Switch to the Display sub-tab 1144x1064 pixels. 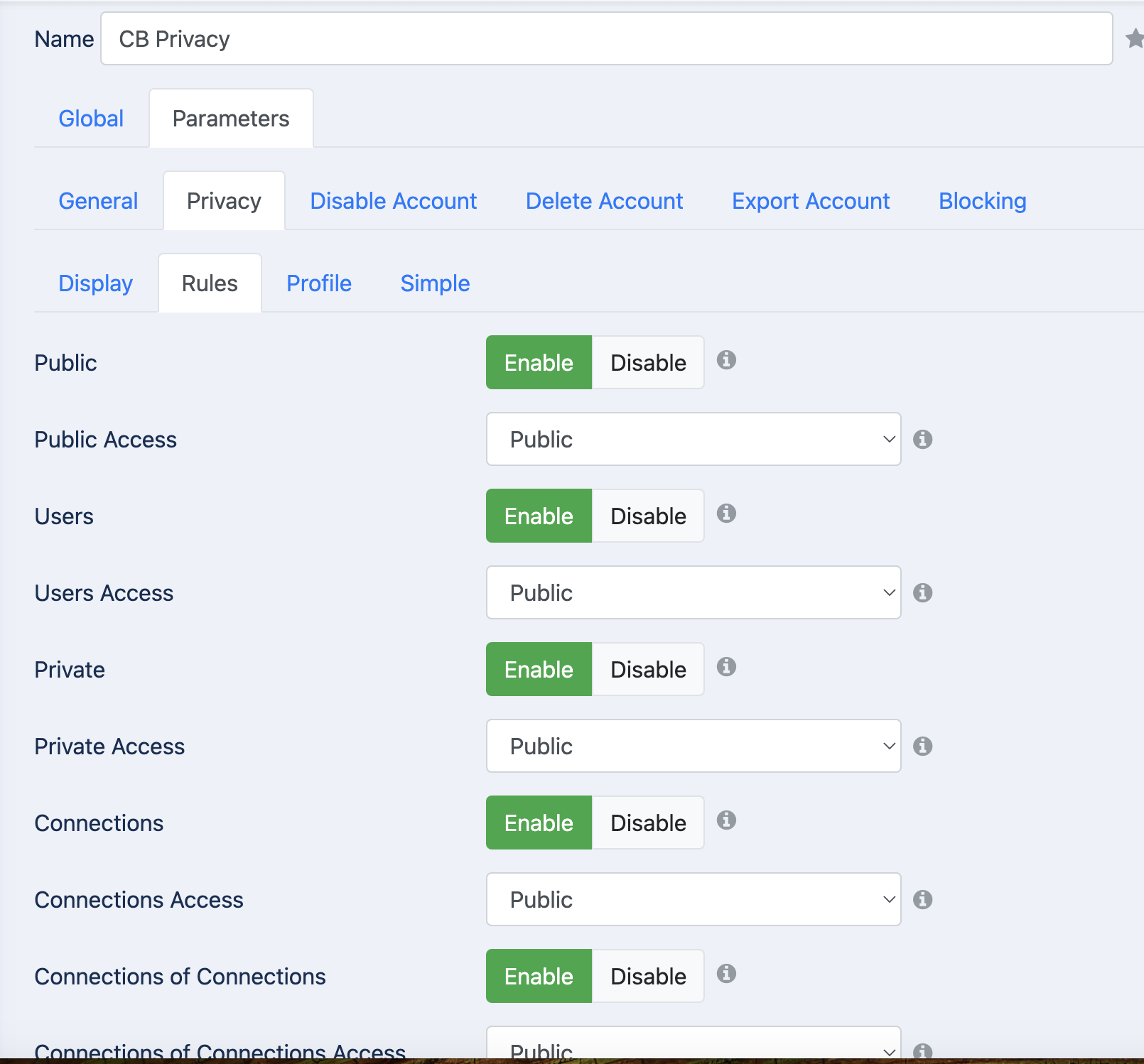click(96, 283)
